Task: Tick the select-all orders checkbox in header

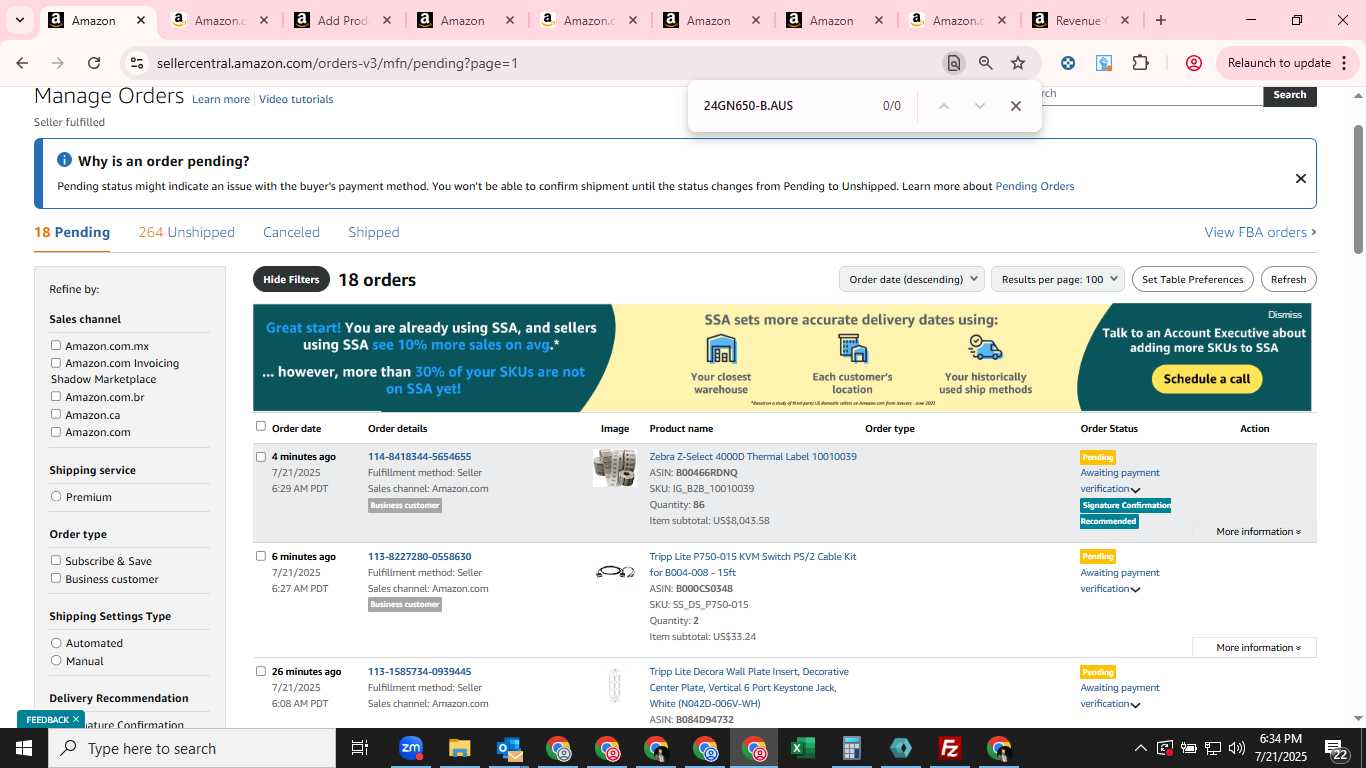Action: coord(261,426)
